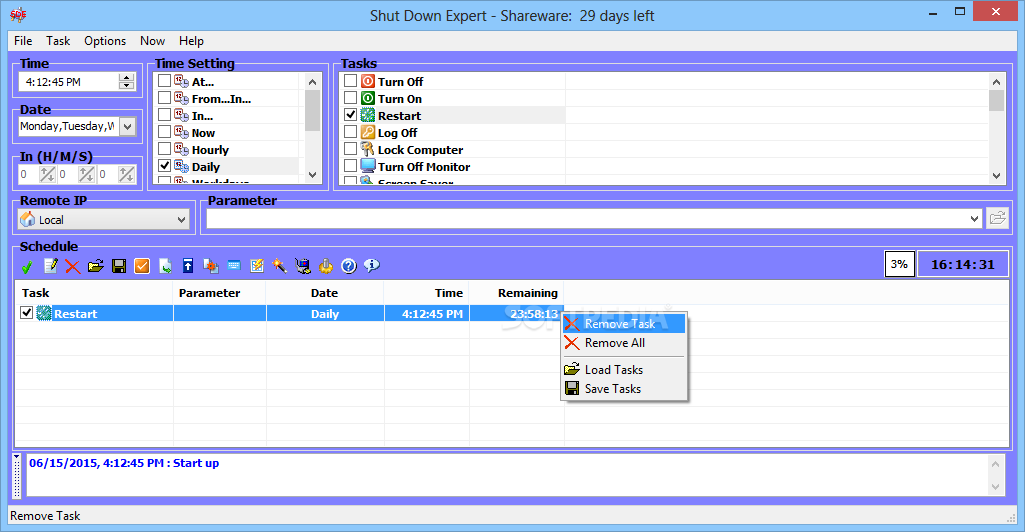Click the Parameter column header

point(220,293)
